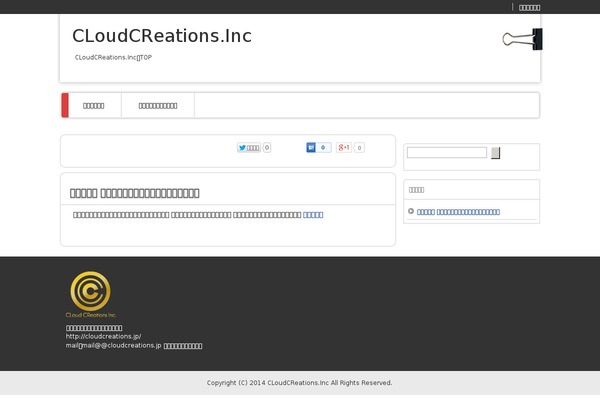600x400 pixels.
Task: Click the Twitter tweet button
Action: coord(249,147)
